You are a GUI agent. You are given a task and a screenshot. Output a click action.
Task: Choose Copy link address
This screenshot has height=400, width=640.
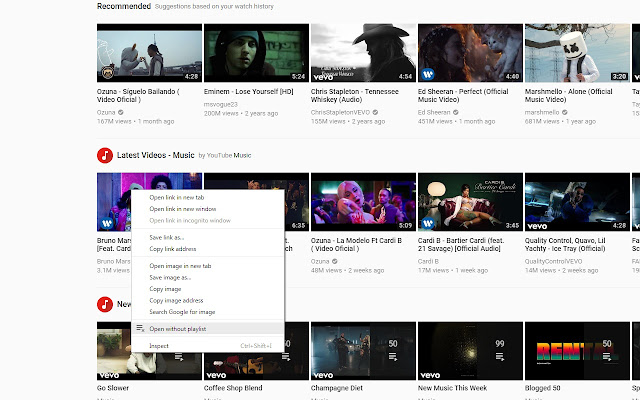pos(208,249)
